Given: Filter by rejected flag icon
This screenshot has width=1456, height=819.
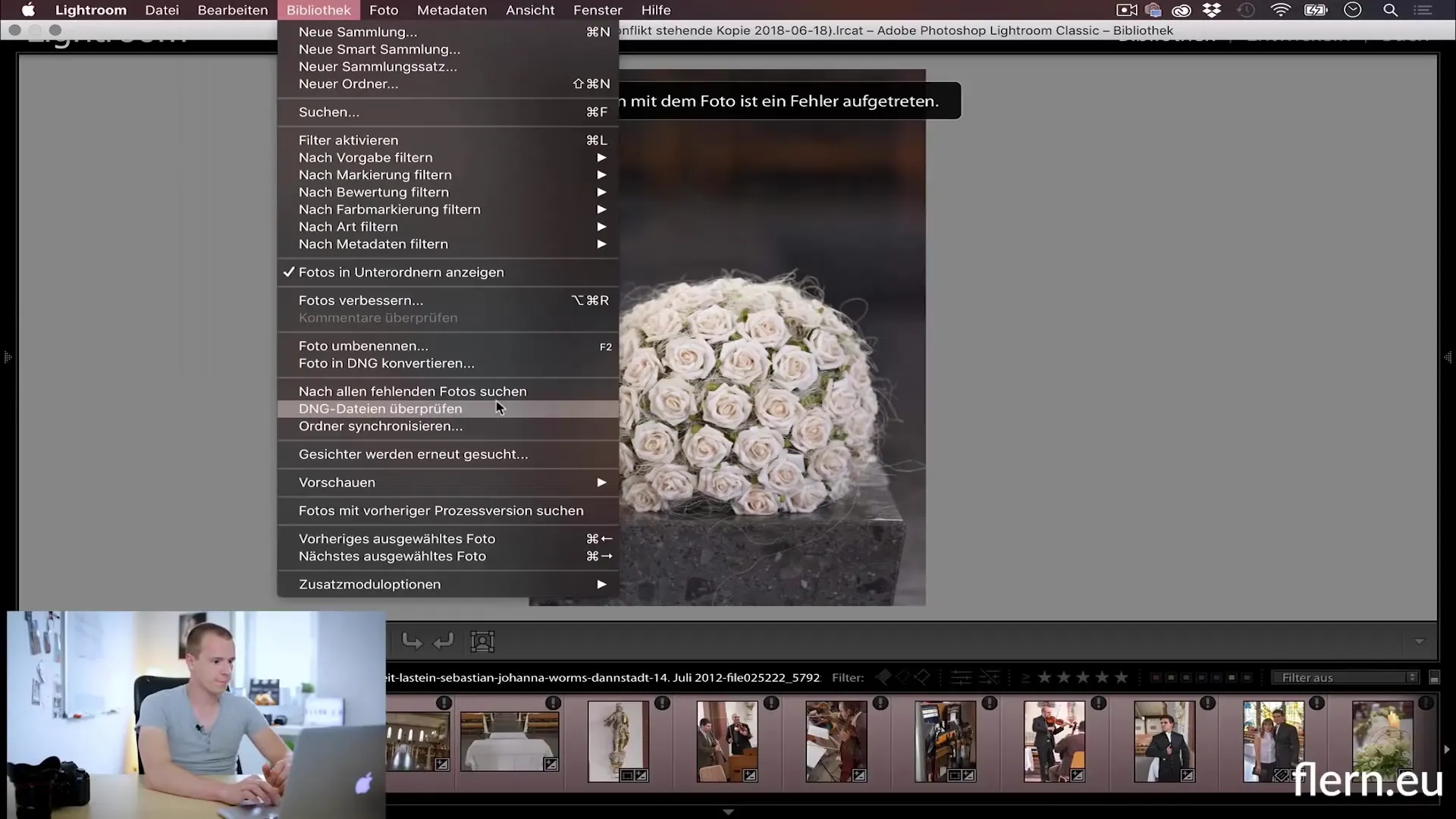Looking at the screenshot, I should point(922,677).
